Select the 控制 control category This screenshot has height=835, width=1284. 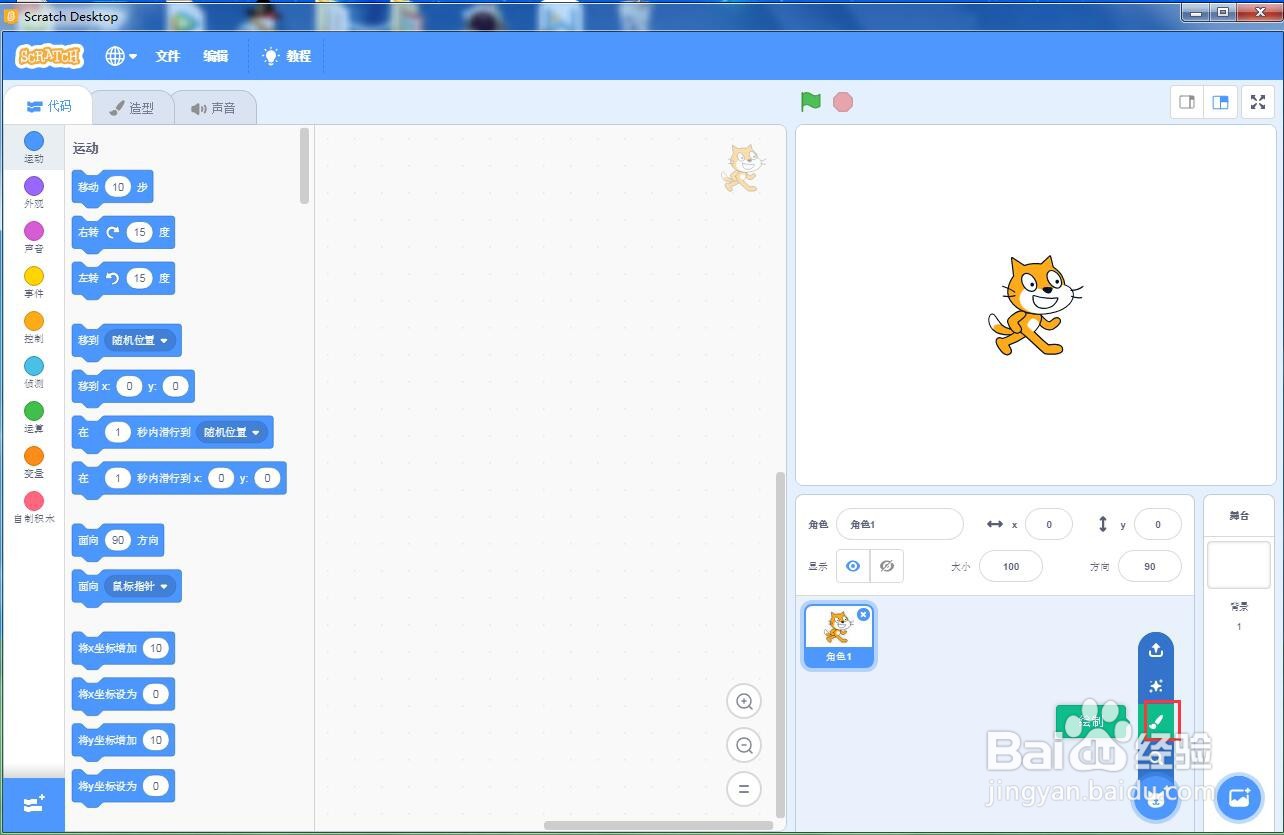pos(34,327)
